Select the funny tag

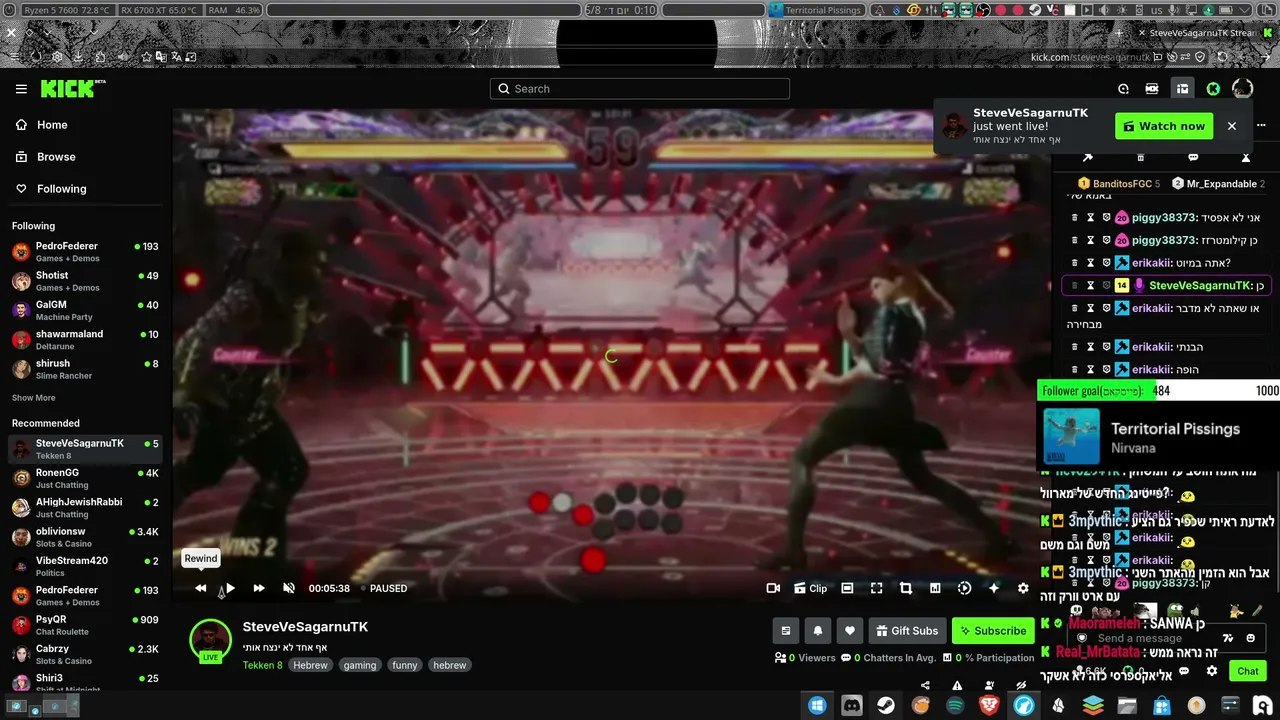(x=405, y=665)
